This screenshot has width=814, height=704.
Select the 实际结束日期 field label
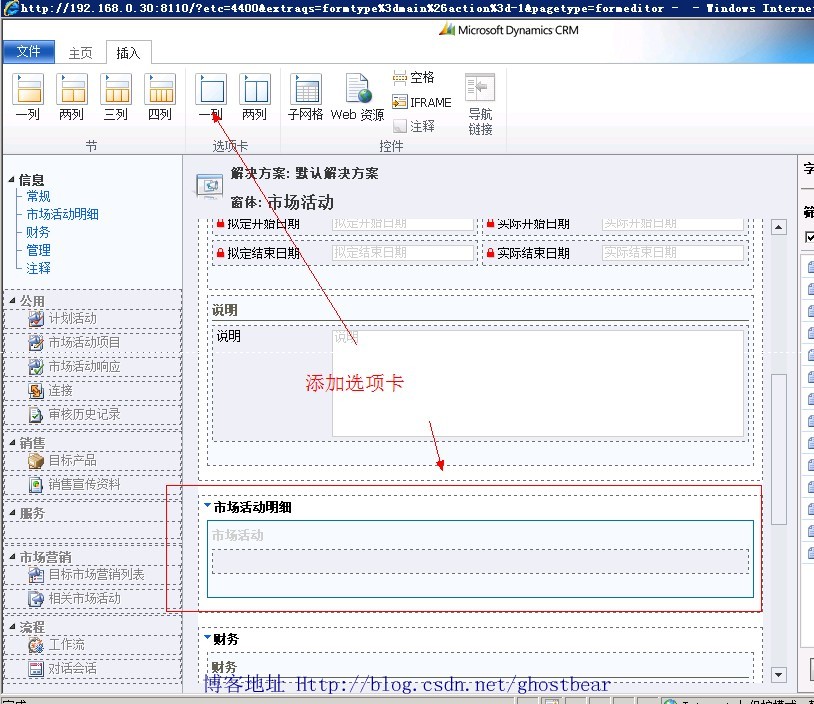pyautogui.click(x=533, y=253)
